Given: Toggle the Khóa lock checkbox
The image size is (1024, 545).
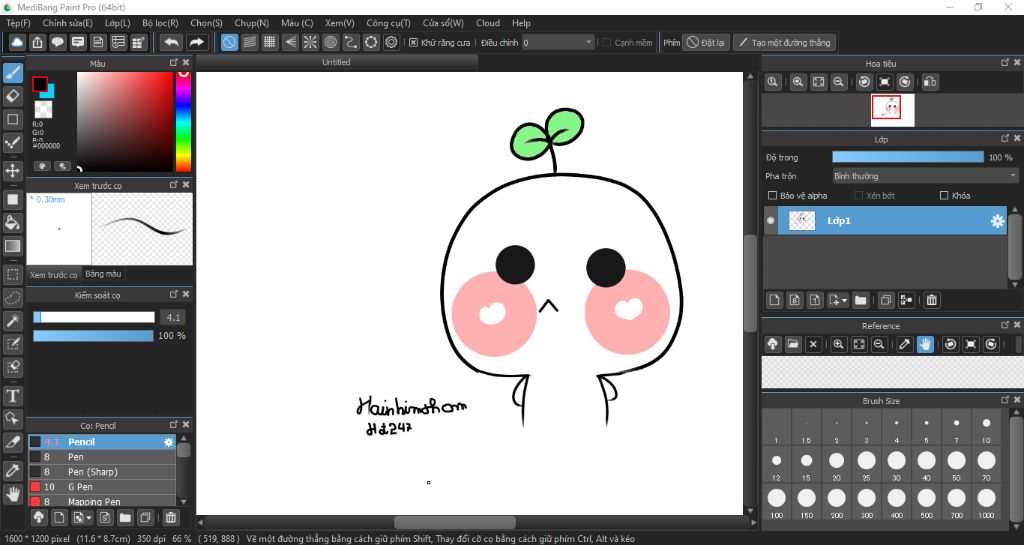Looking at the screenshot, I should tap(944, 196).
